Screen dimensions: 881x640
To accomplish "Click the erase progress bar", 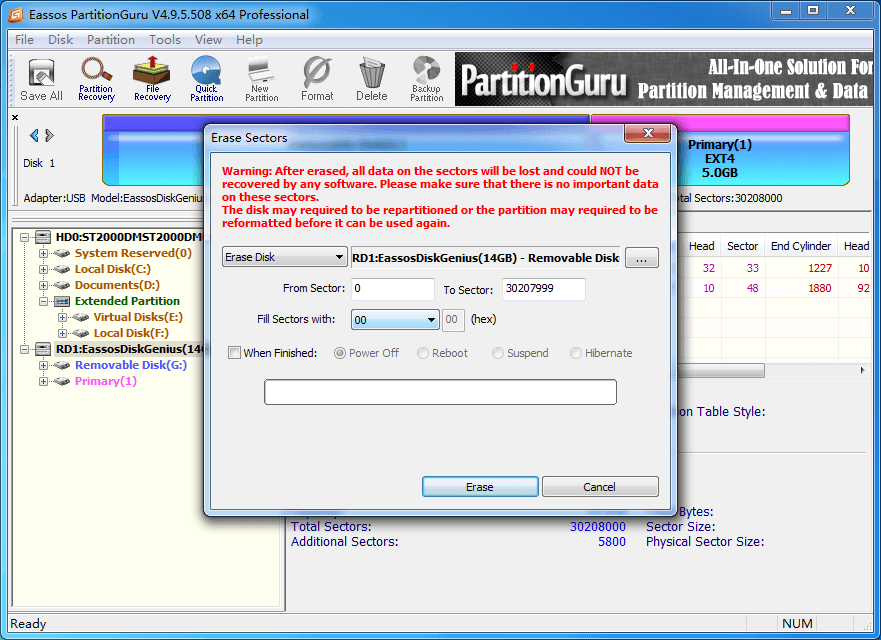I will click(440, 392).
